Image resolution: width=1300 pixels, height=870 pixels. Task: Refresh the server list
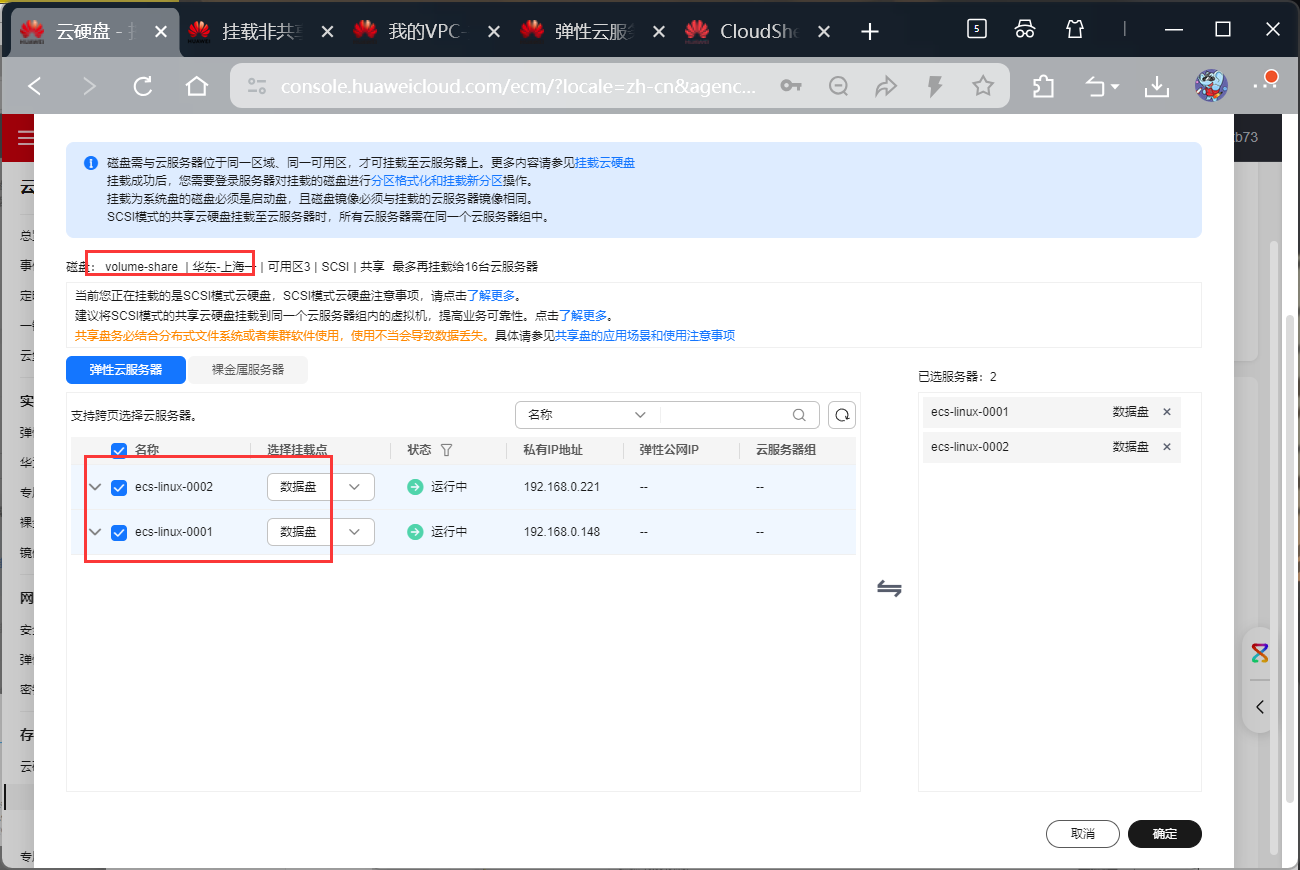pos(842,415)
